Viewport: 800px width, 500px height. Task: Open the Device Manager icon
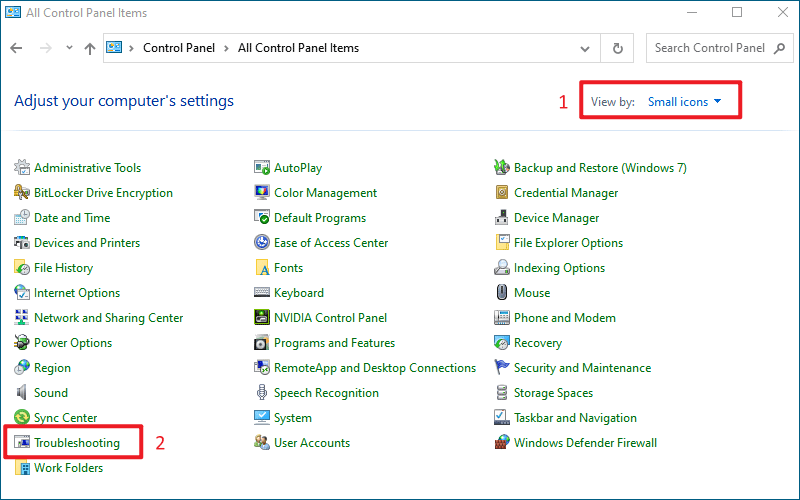pos(502,217)
